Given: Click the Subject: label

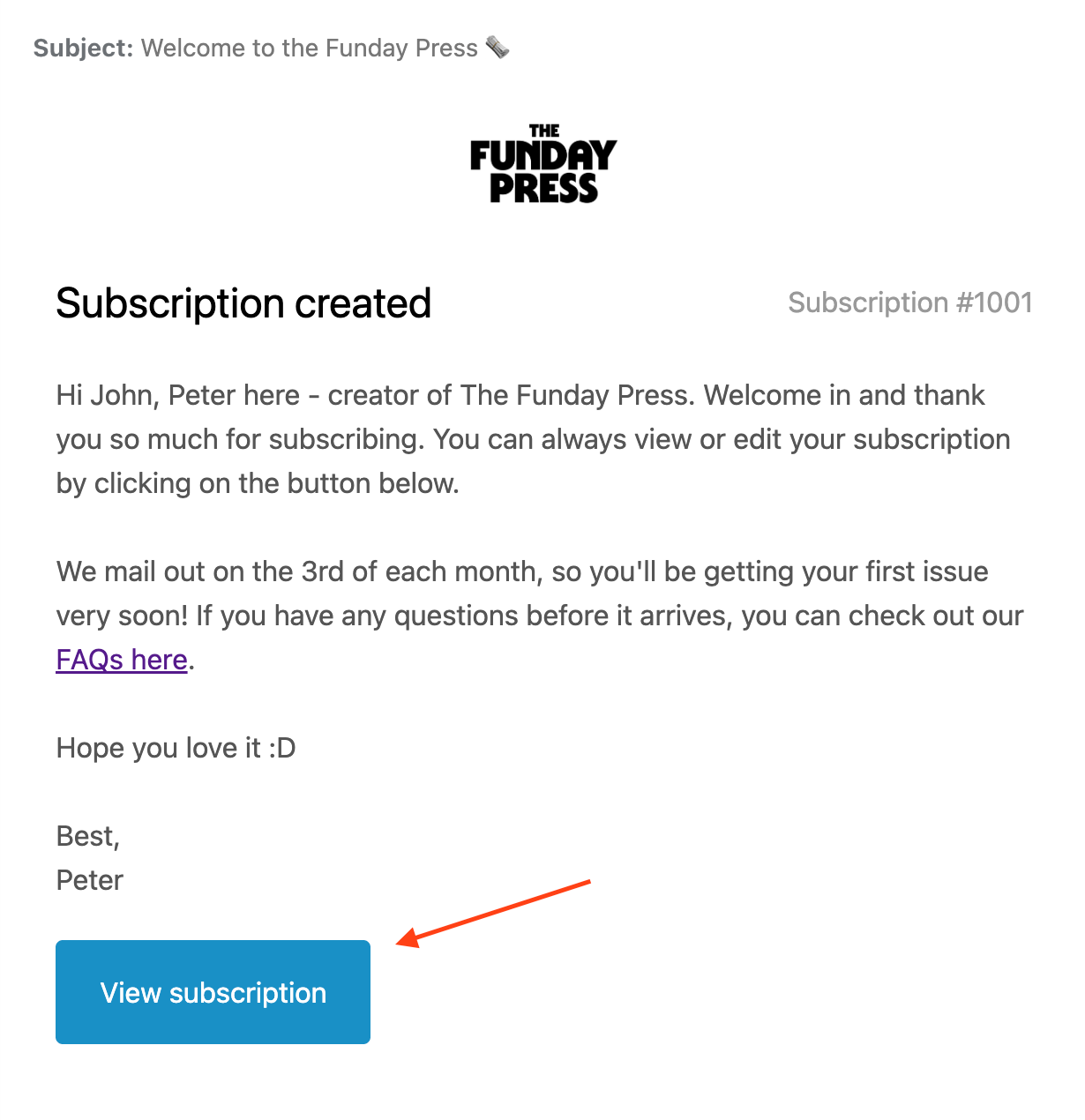Looking at the screenshot, I should coord(84,49).
